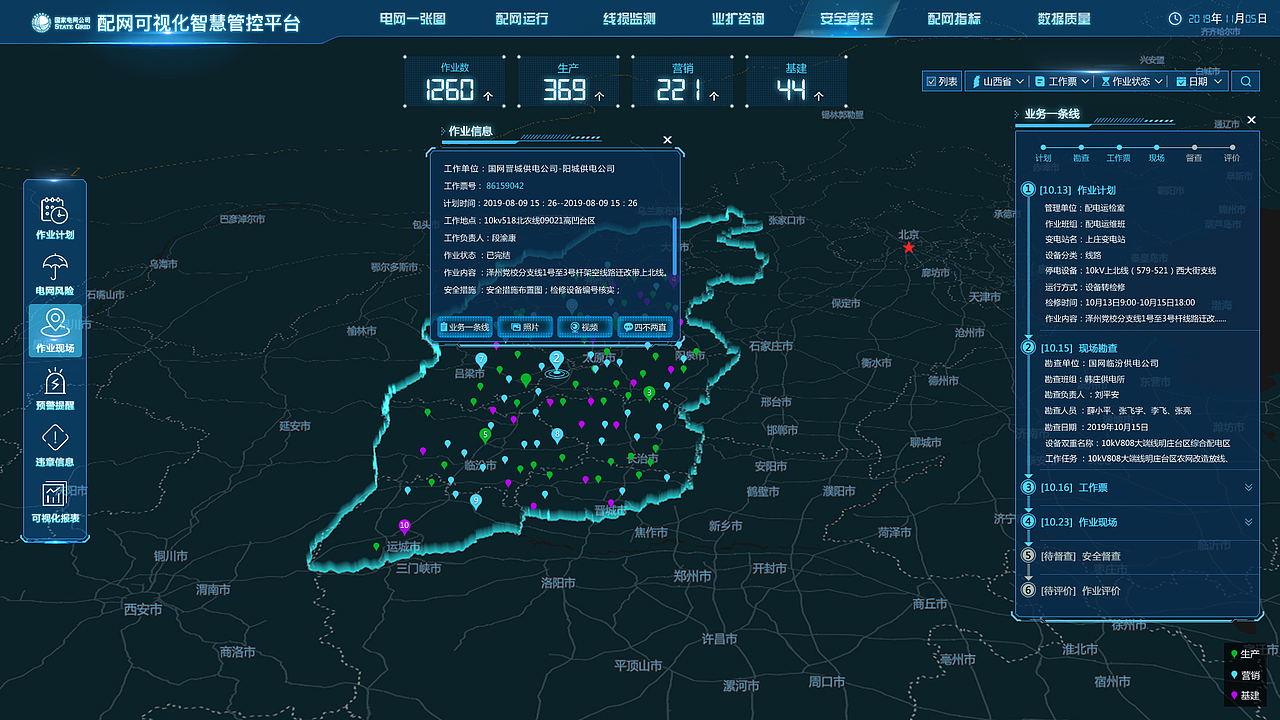1280x720 pixels.
Task: Click map marker number 10 near 运城市
Action: [x=405, y=526]
